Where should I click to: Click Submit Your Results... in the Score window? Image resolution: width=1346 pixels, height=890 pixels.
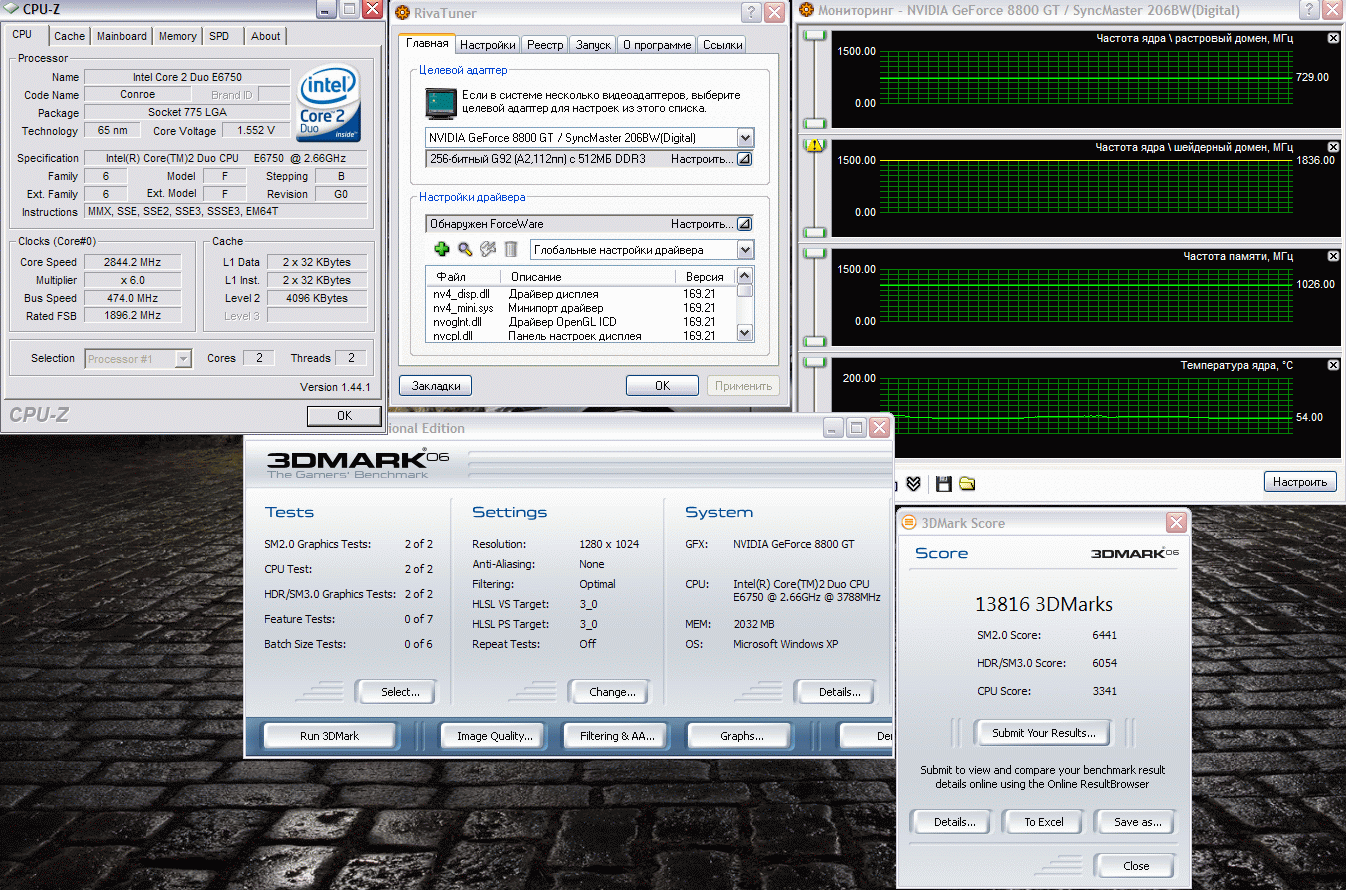pos(1043,733)
